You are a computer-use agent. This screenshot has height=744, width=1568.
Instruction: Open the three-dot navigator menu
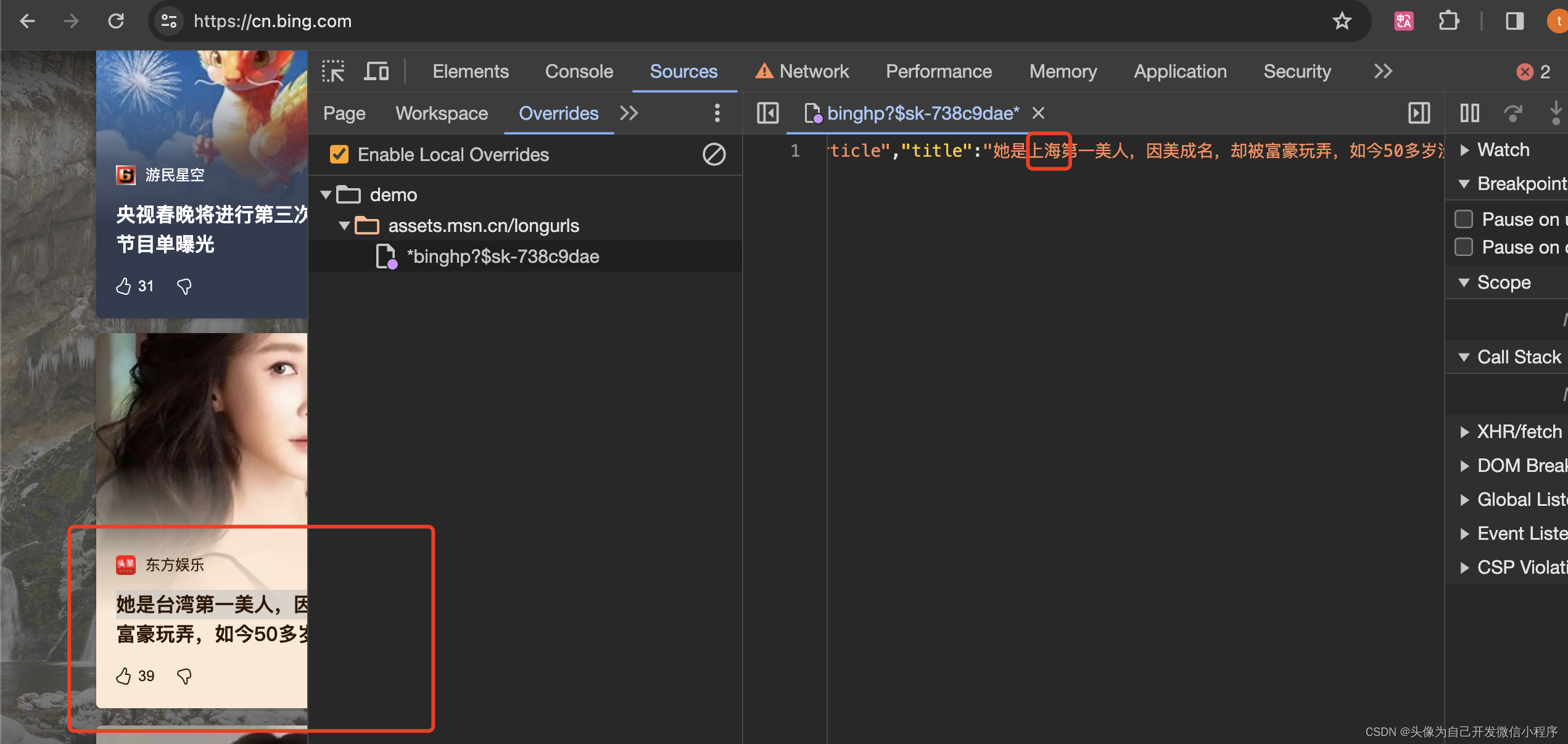pyautogui.click(x=717, y=113)
